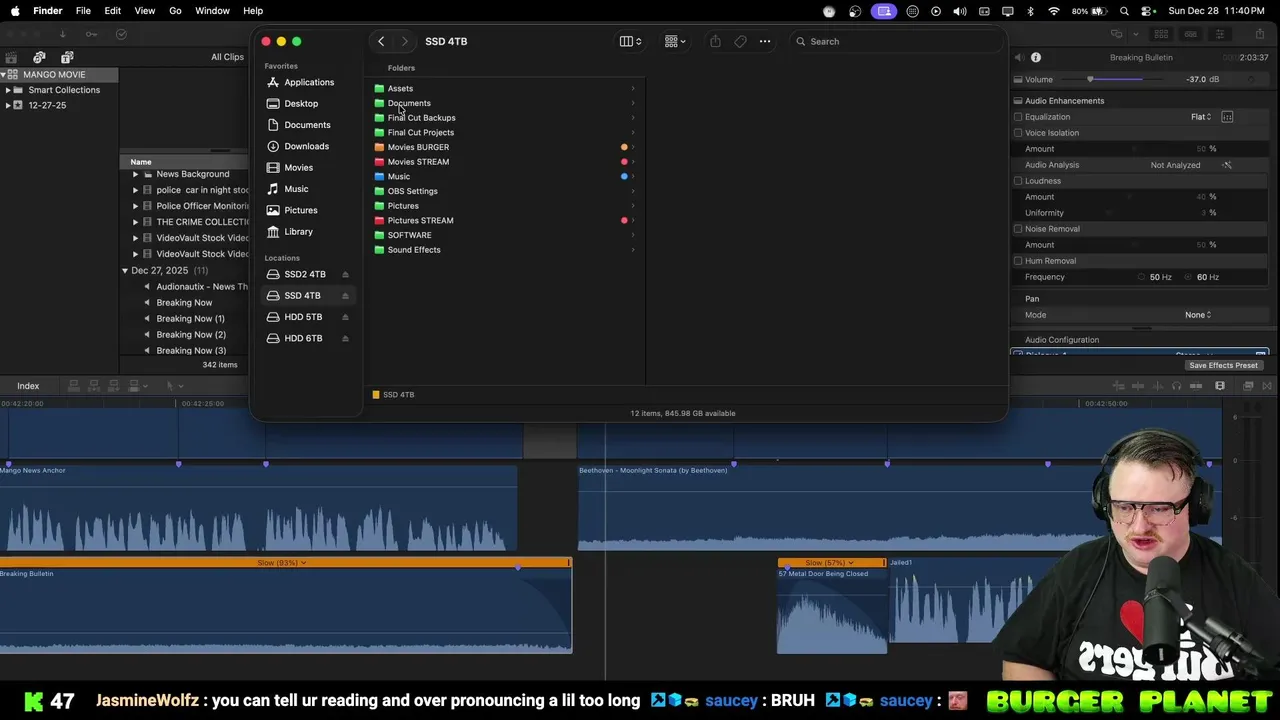Go back in Finder window
The width and height of the screenshot is (1280, 720).
[x=381, y=41]
